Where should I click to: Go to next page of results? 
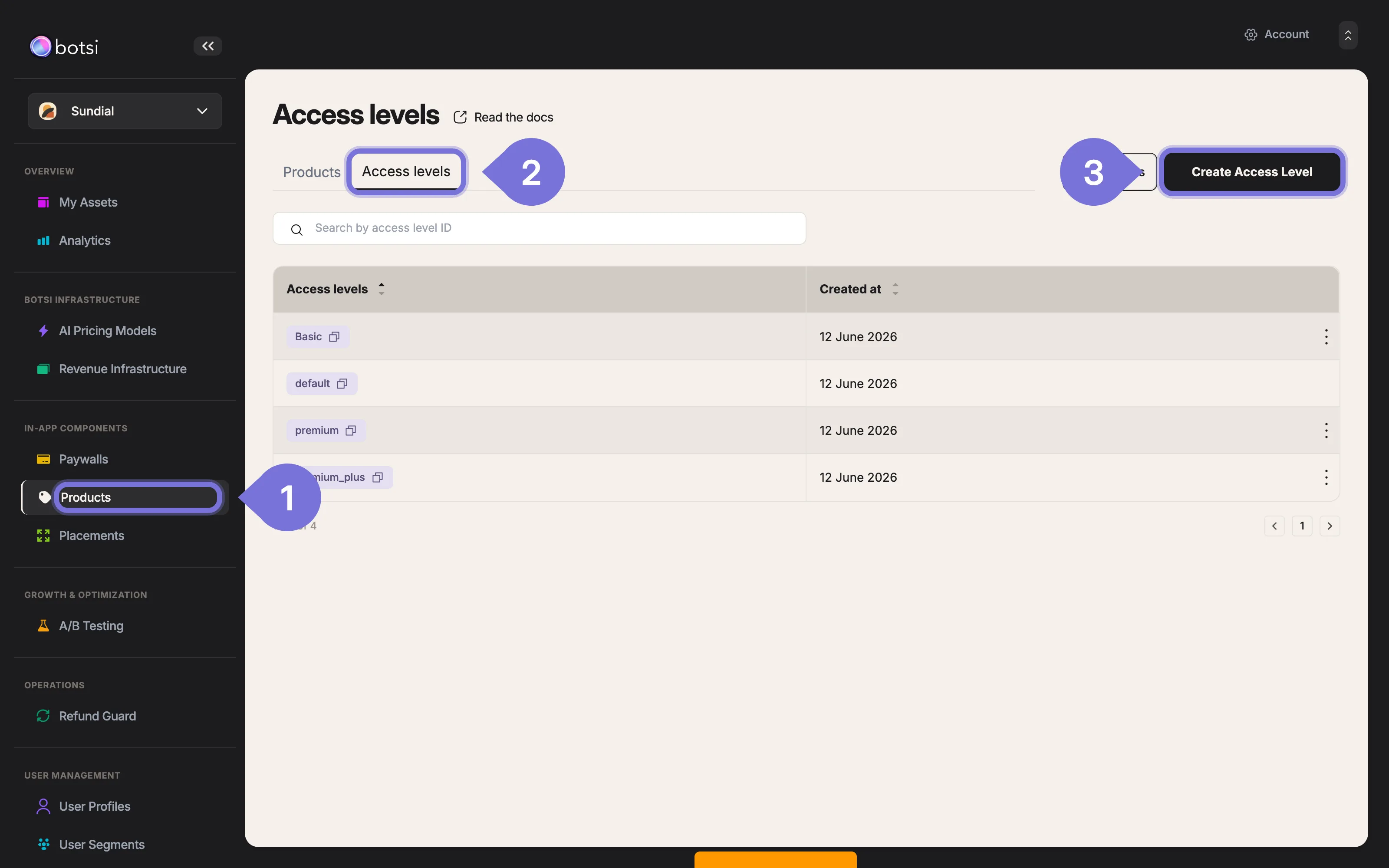click(x=1329, y=526)
